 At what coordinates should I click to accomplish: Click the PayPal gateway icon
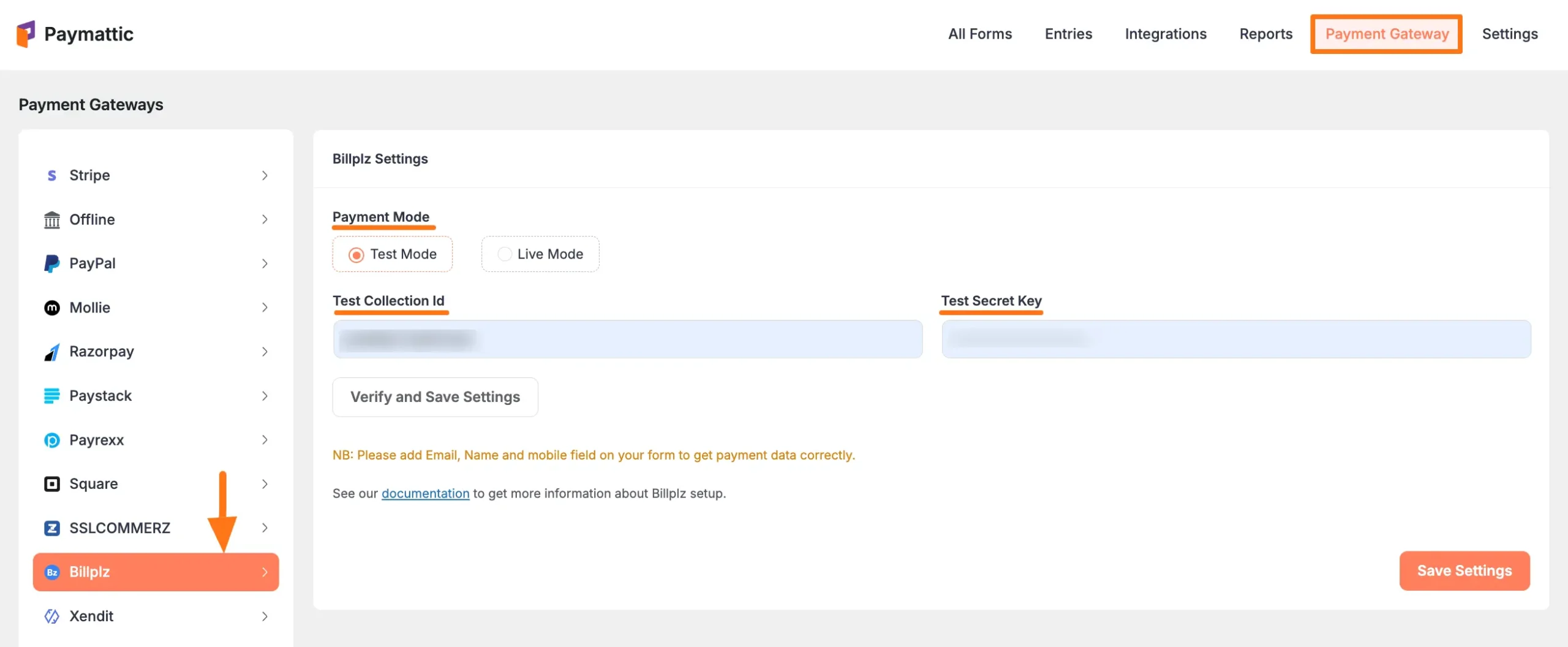point(52,263)
